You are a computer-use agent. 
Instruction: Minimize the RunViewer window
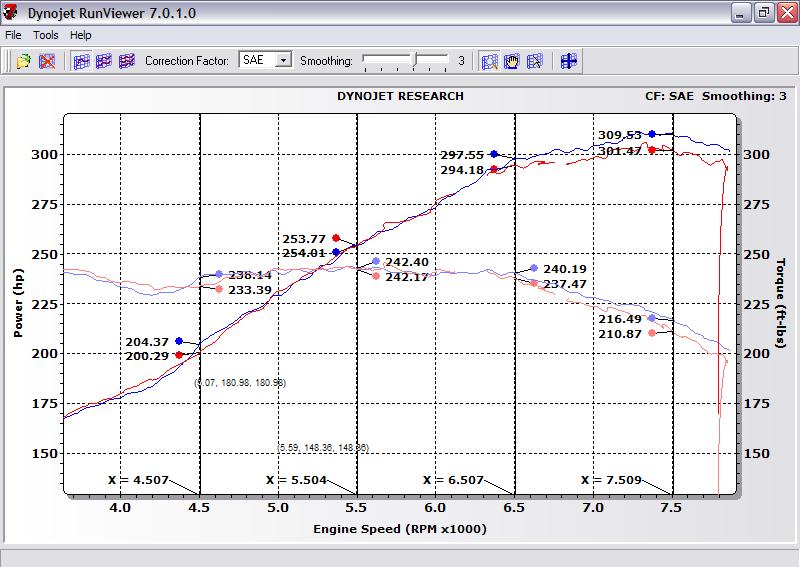pyautogui.click(x=740, y=13)
